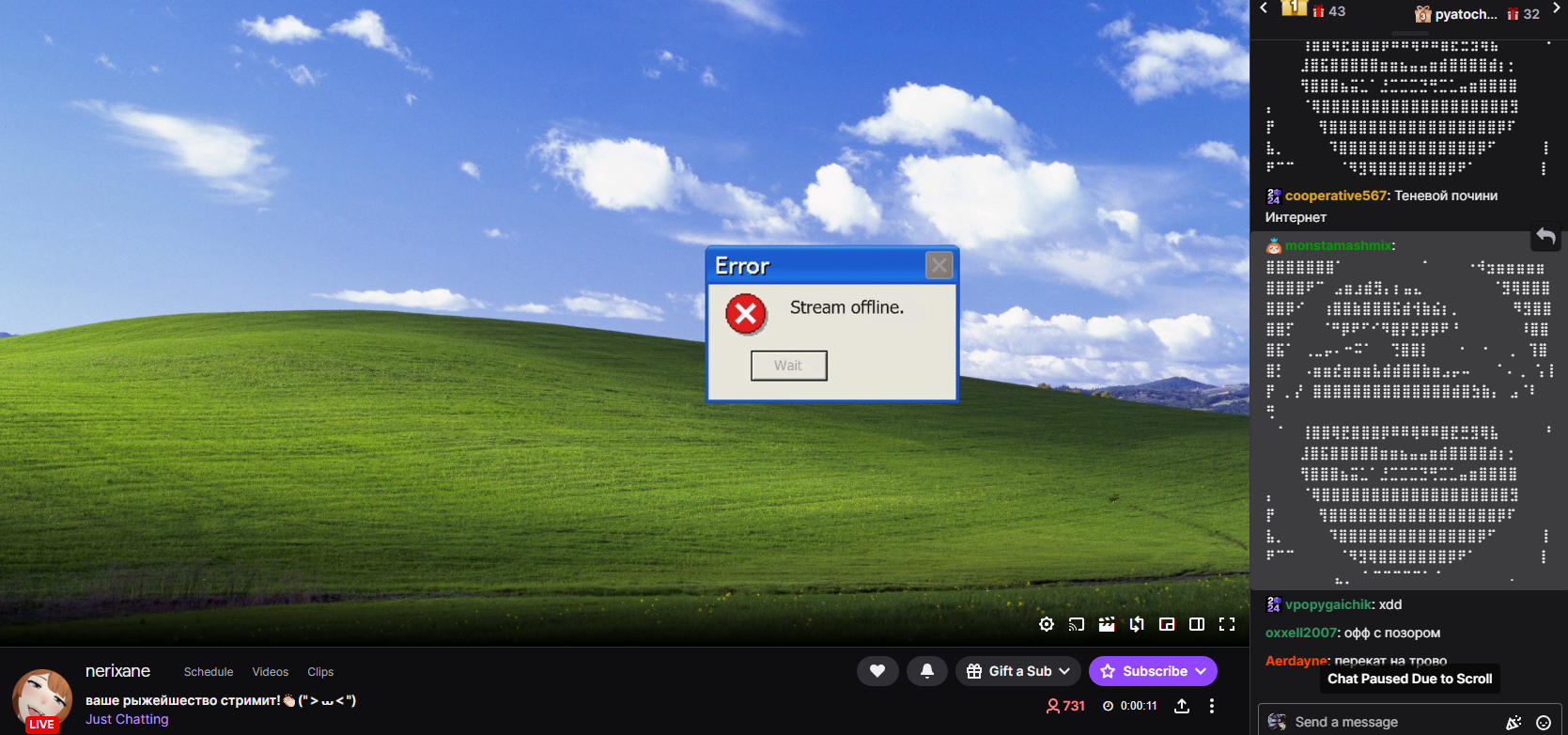The image size is (1568, 735).
Task: Open oxxell2007's user card
Action: click(x=1302, y=633)
